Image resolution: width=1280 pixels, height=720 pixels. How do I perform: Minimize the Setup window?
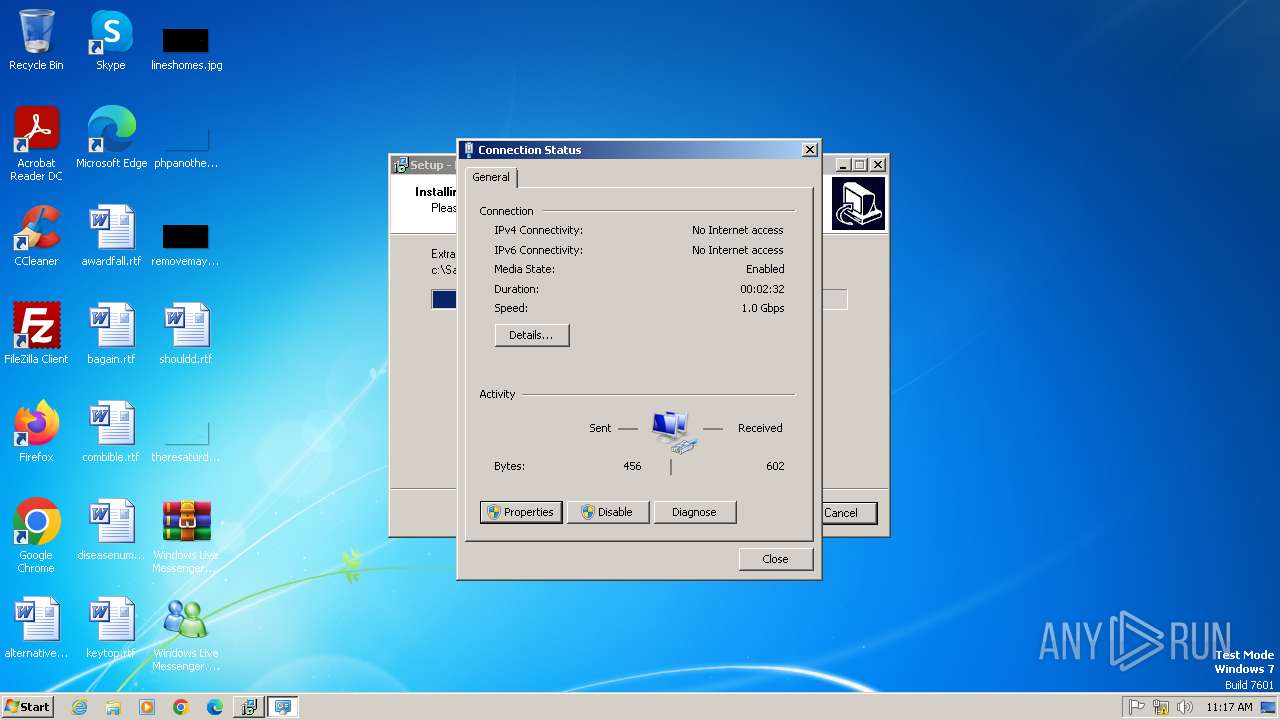click(843, 165)
